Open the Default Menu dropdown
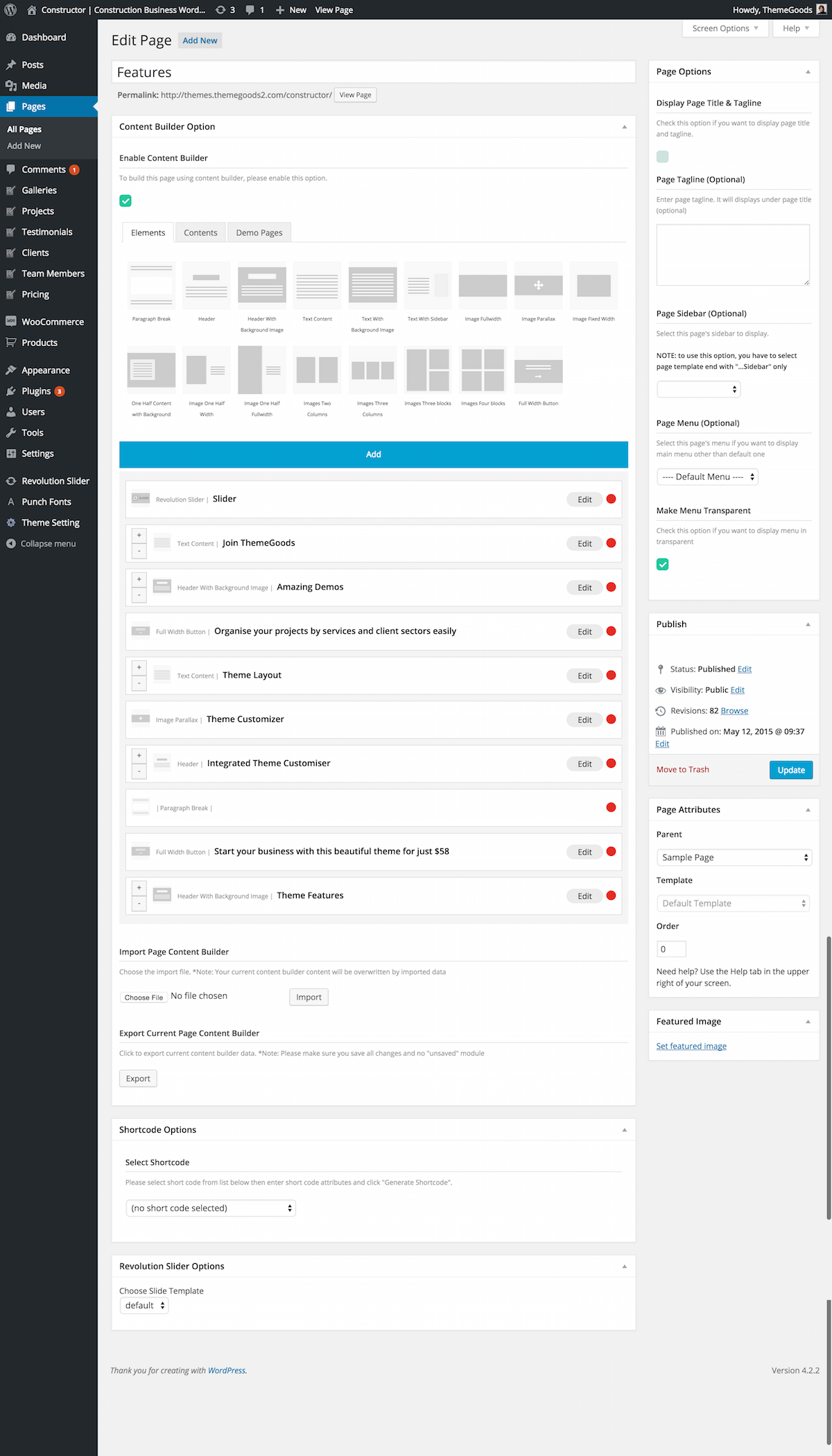This screenshot has height=1456, width=832. click(x=707, y=477)
